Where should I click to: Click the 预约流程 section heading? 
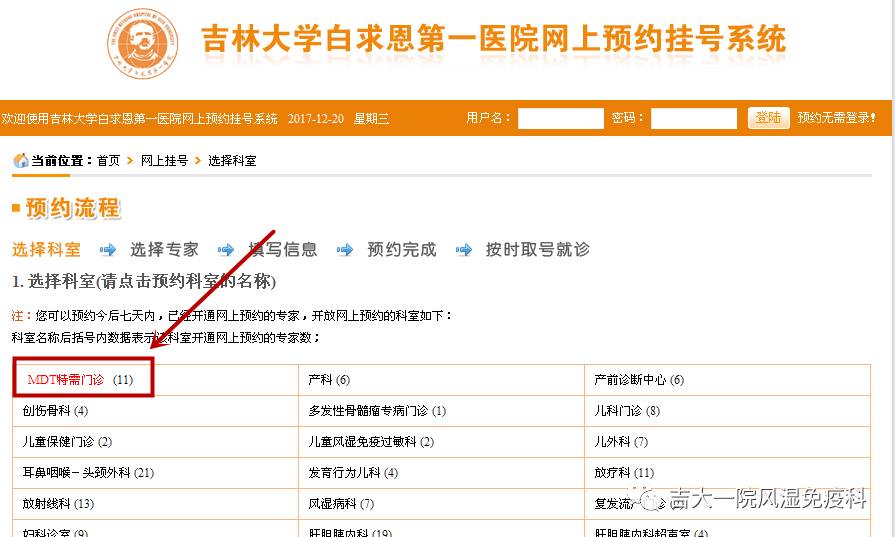pyautogui.click(x=72, y=208)
